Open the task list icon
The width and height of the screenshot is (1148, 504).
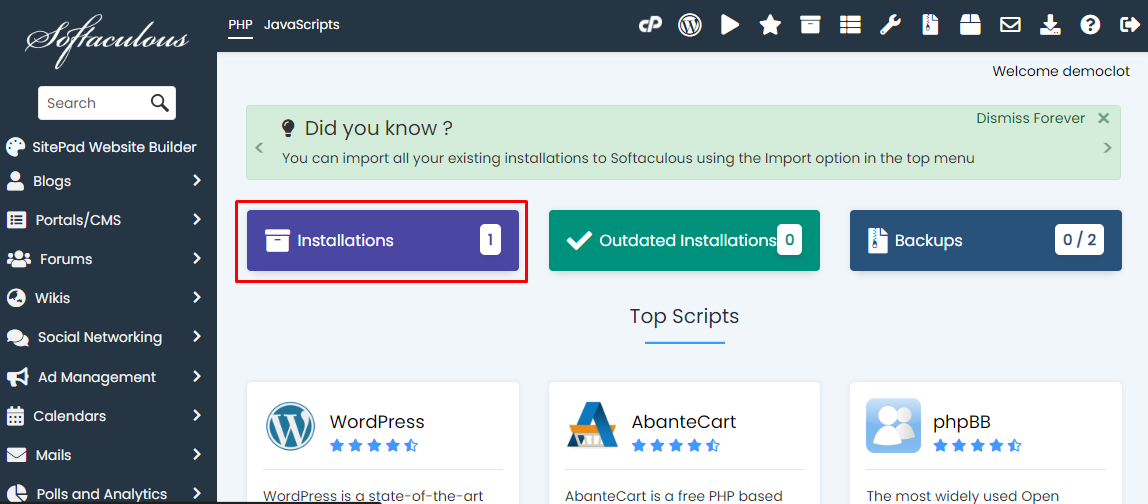(850, 26)
